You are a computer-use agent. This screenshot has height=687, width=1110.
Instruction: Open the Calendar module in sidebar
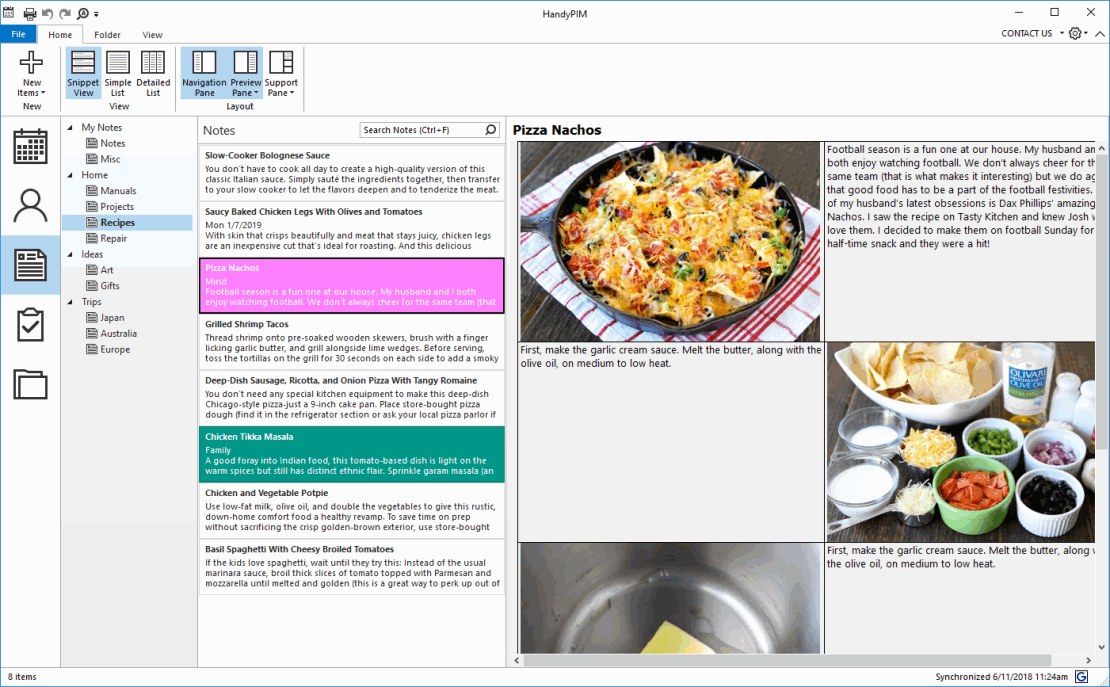point(30,147)
